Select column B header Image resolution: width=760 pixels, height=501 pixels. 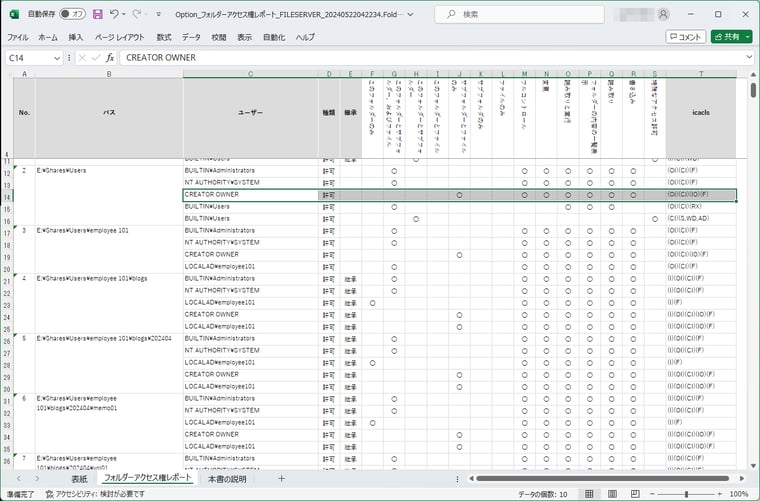coord(109,74)
